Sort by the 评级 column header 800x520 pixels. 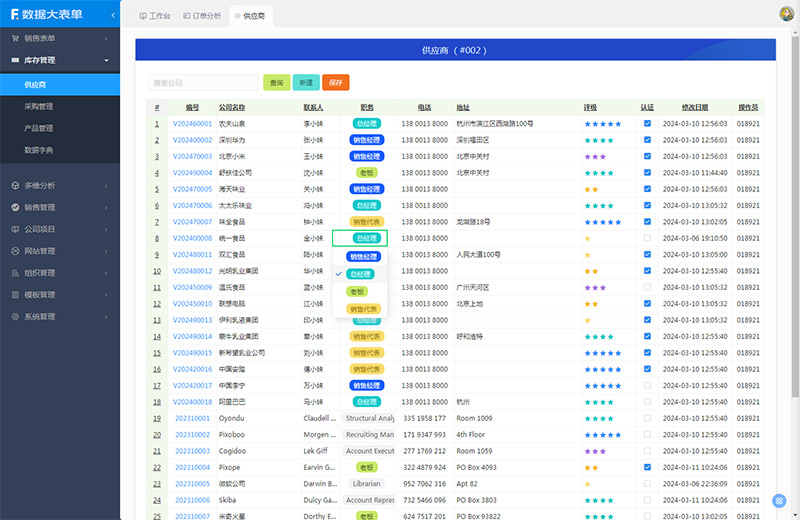[590, 108]
